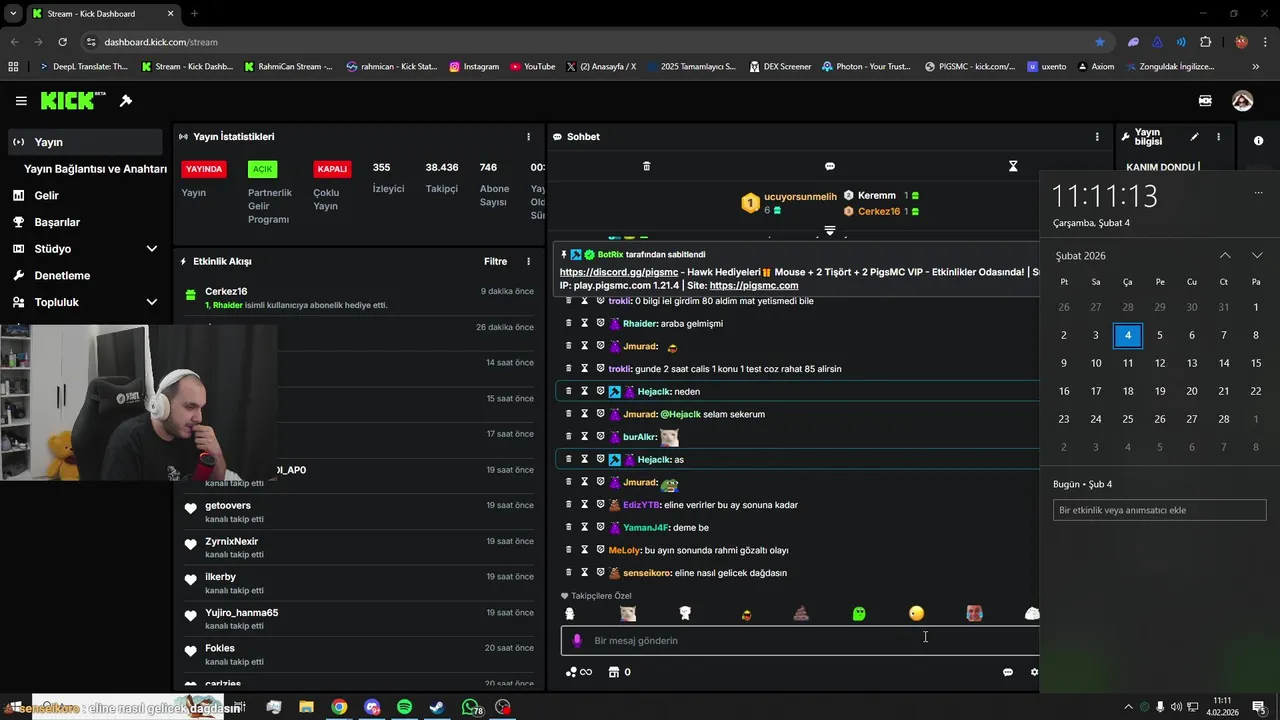Open chat settings gear below message box
The height and width of the screenshot is (720, 1280).
point(1035,672)
